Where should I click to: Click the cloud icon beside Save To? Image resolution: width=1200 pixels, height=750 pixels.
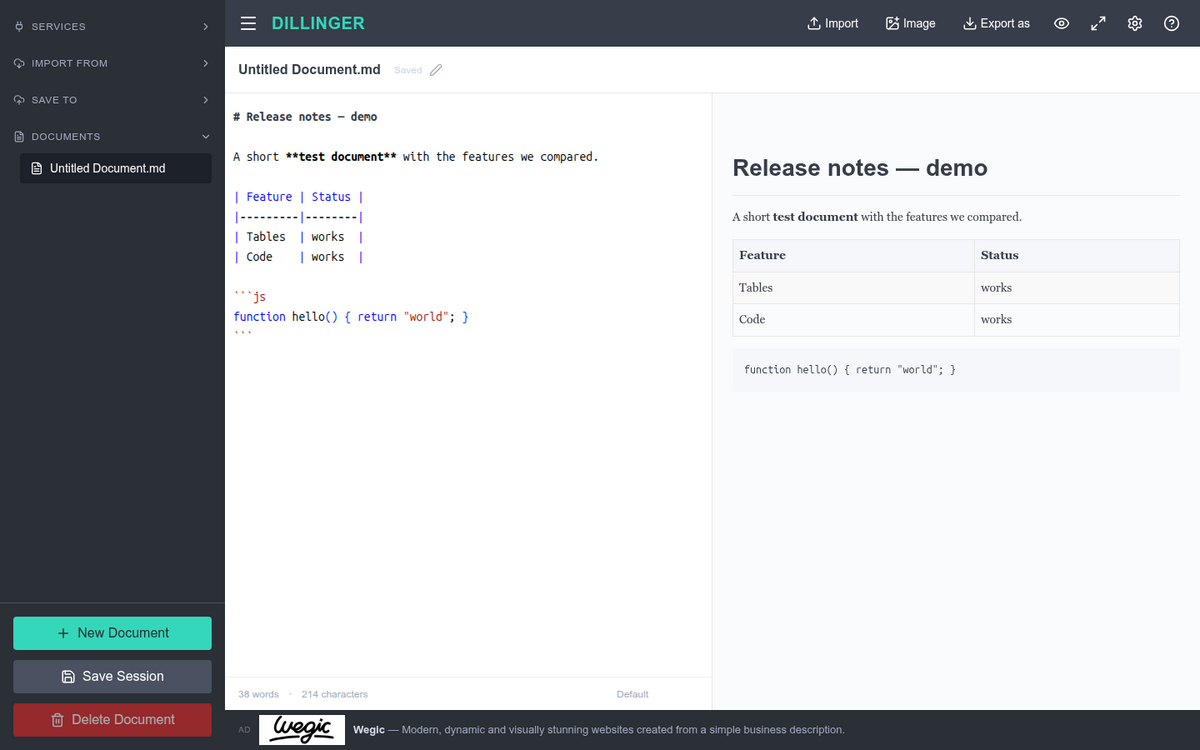pos(19,100)
